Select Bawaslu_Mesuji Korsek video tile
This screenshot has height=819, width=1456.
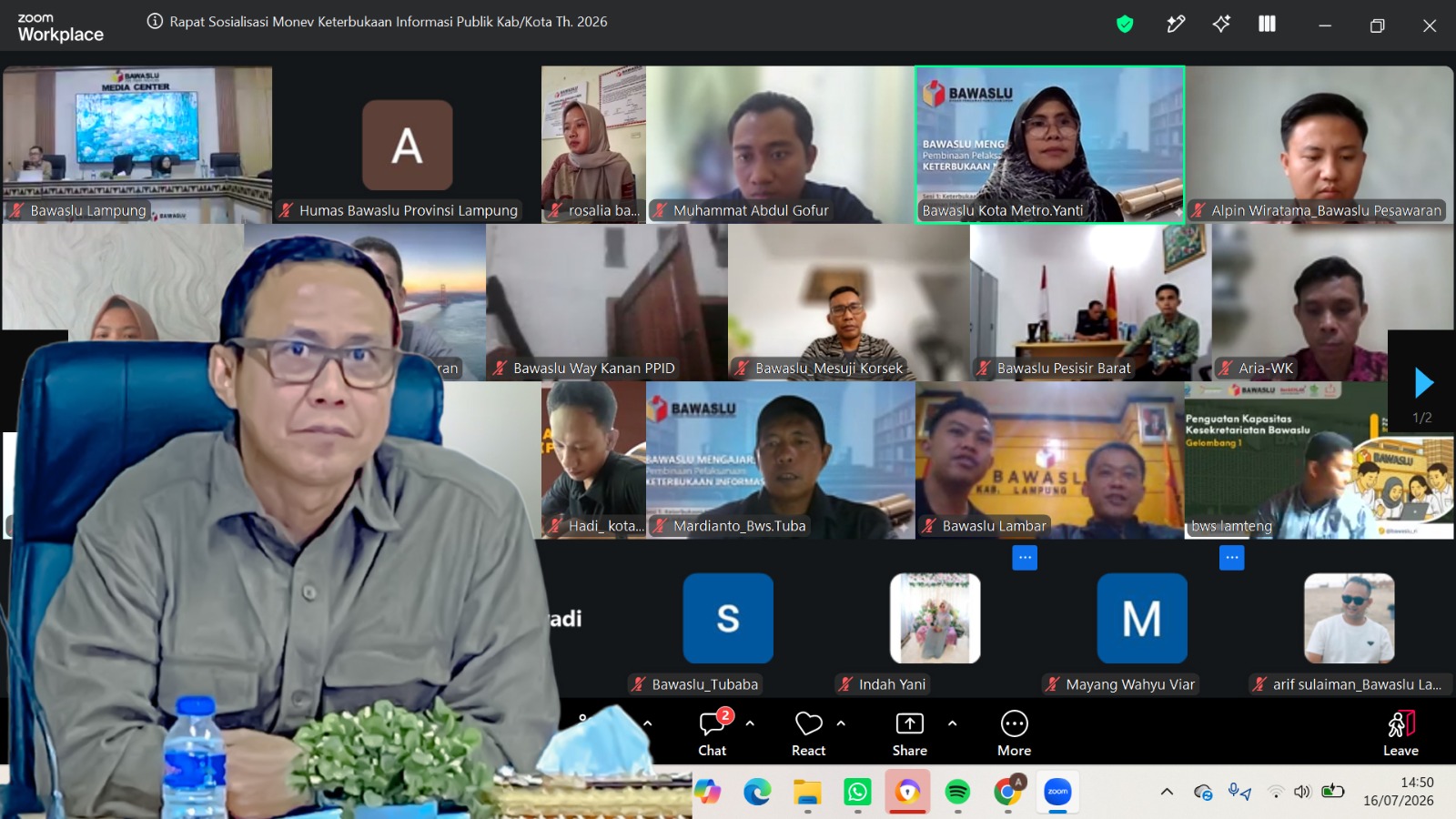[849, 302]
